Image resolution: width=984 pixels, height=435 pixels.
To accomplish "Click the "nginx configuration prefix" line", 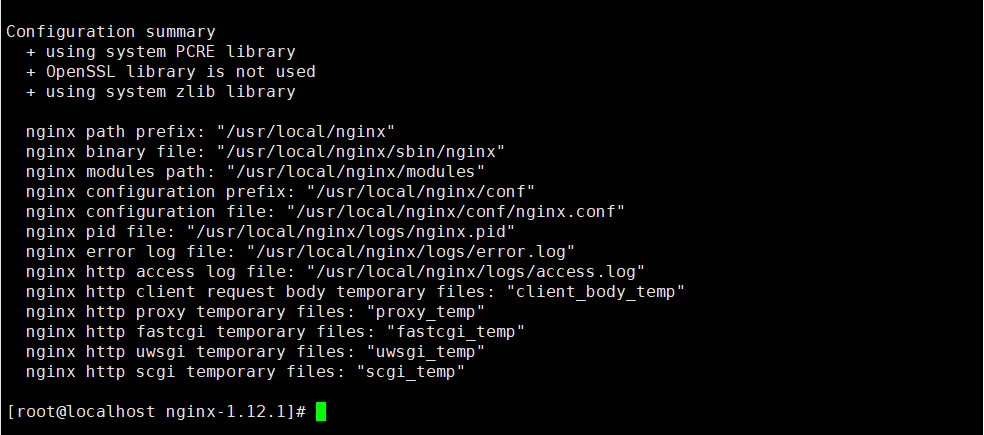I will coord(281,192).
